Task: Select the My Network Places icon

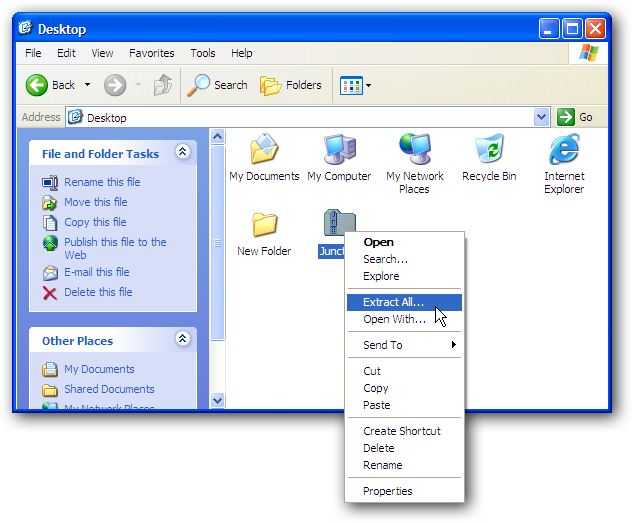Action: [415, 164]
